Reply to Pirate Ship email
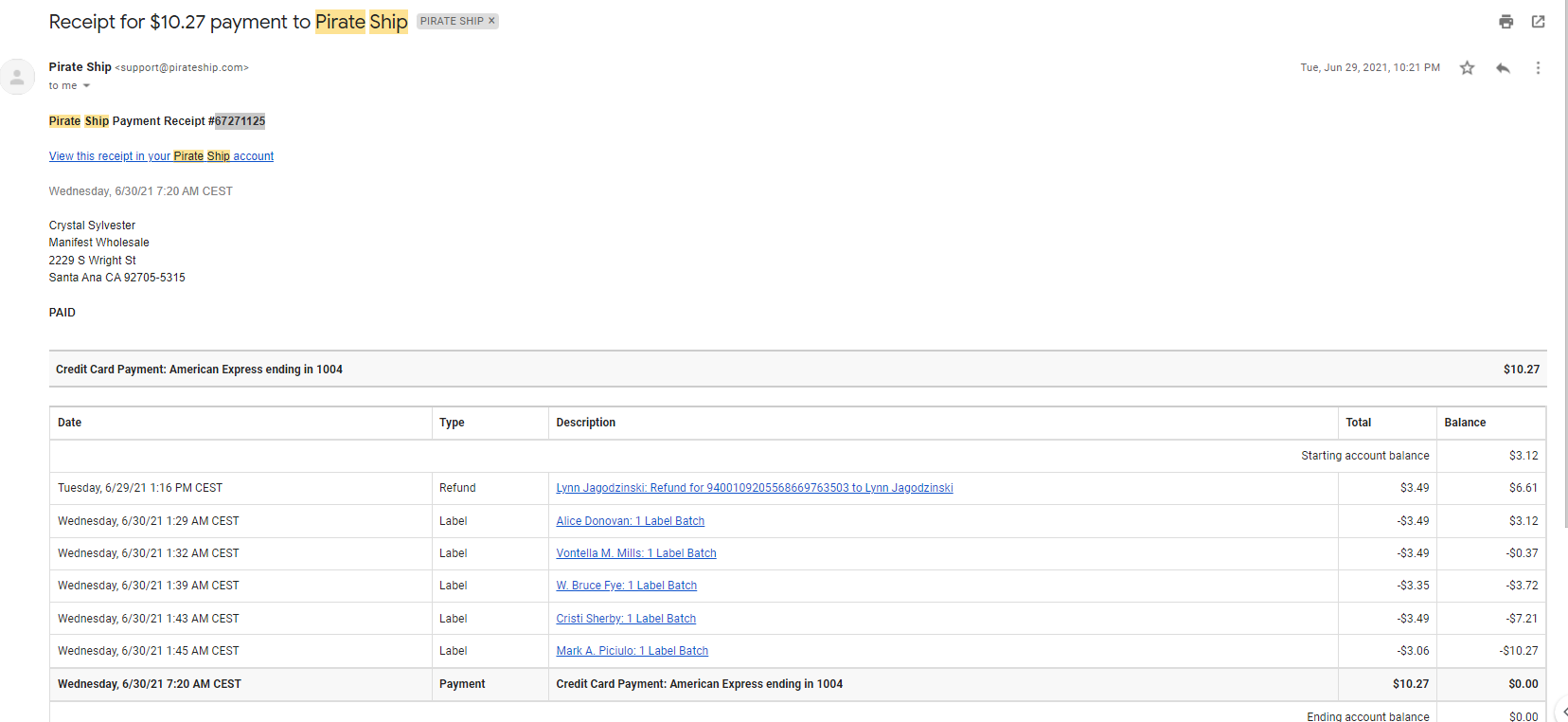1568x722 pixels. point(1503,68)
